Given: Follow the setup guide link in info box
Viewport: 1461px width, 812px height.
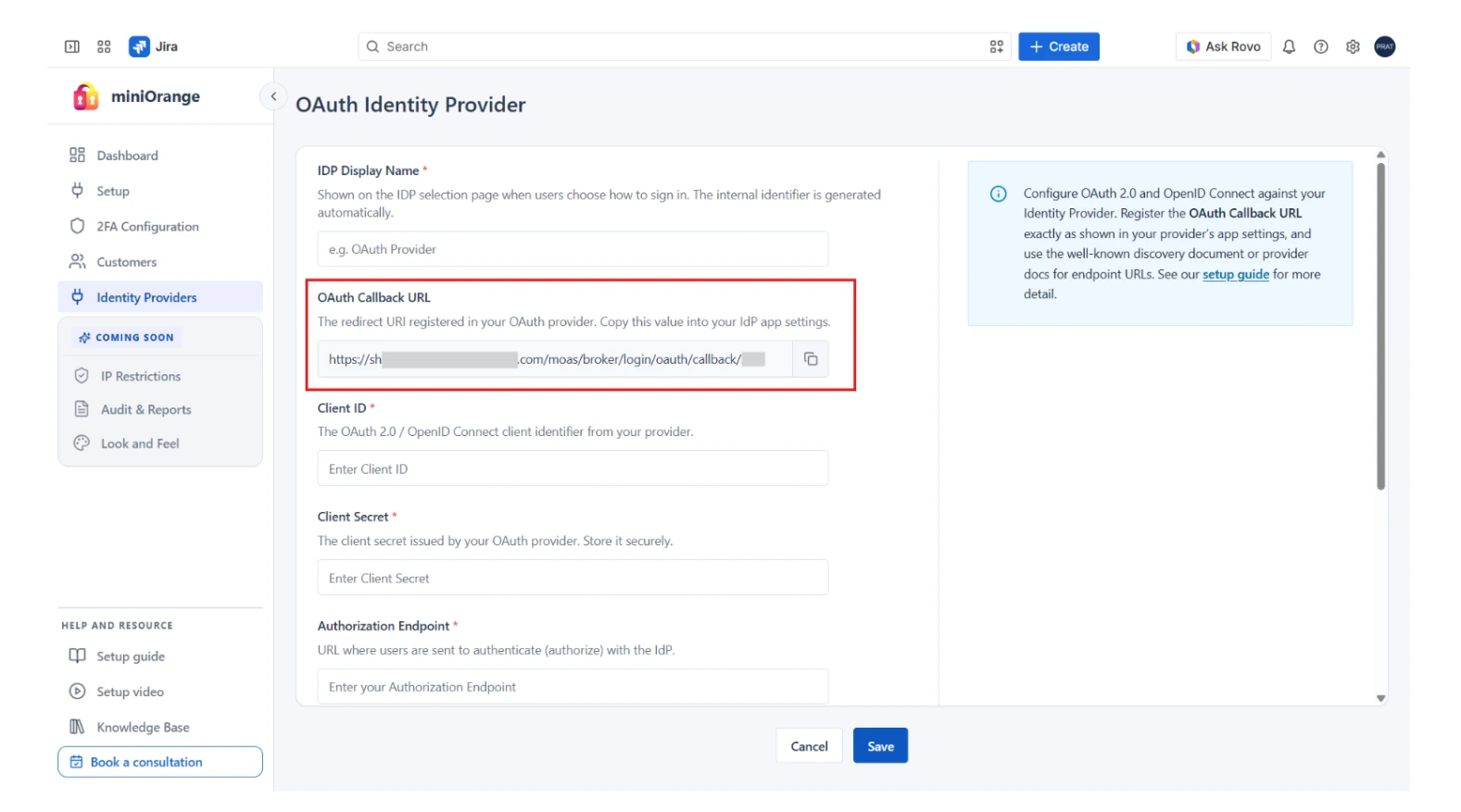Looking at the screenshot, I should click(x=1235, y=274).
